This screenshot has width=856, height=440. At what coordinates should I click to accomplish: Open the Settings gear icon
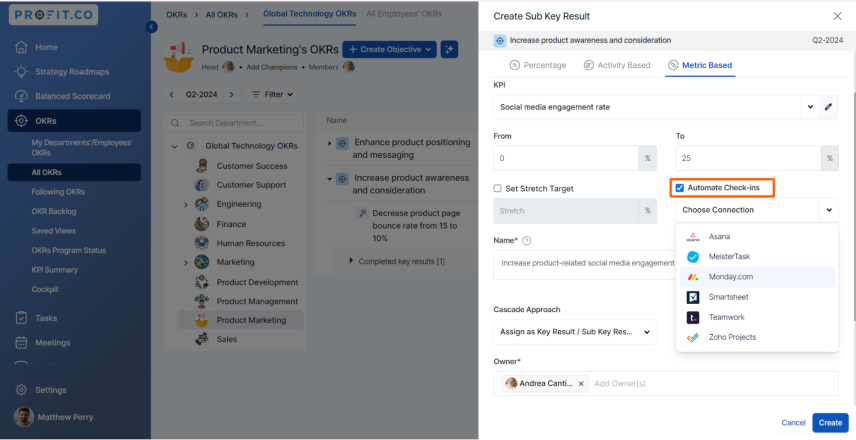coord(21,390)
